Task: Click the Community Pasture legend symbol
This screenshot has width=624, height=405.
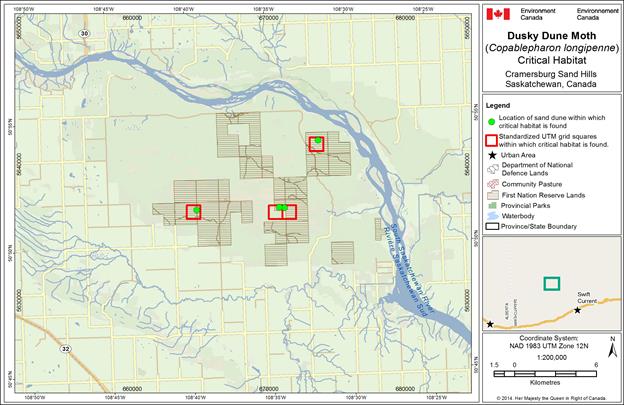Action: click(491, 184)
